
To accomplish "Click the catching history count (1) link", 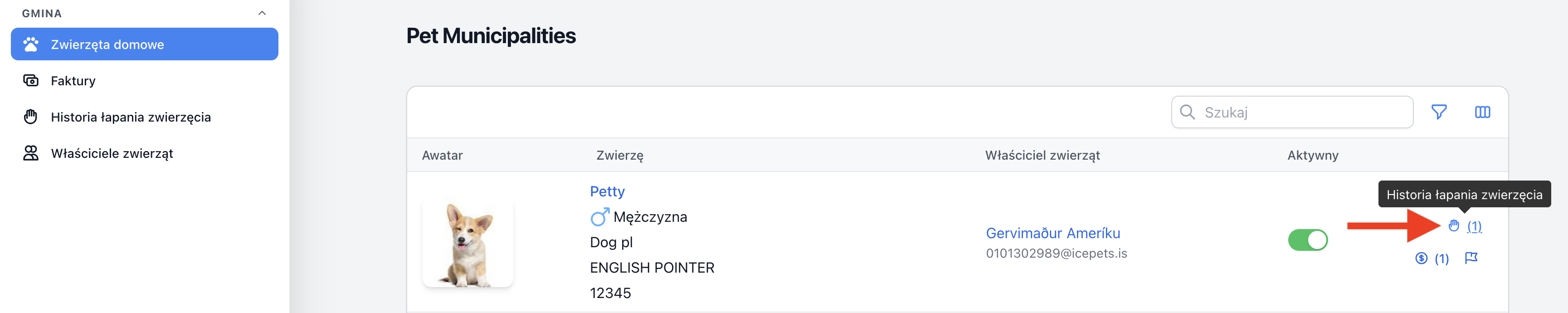I will pos(1474,226).
